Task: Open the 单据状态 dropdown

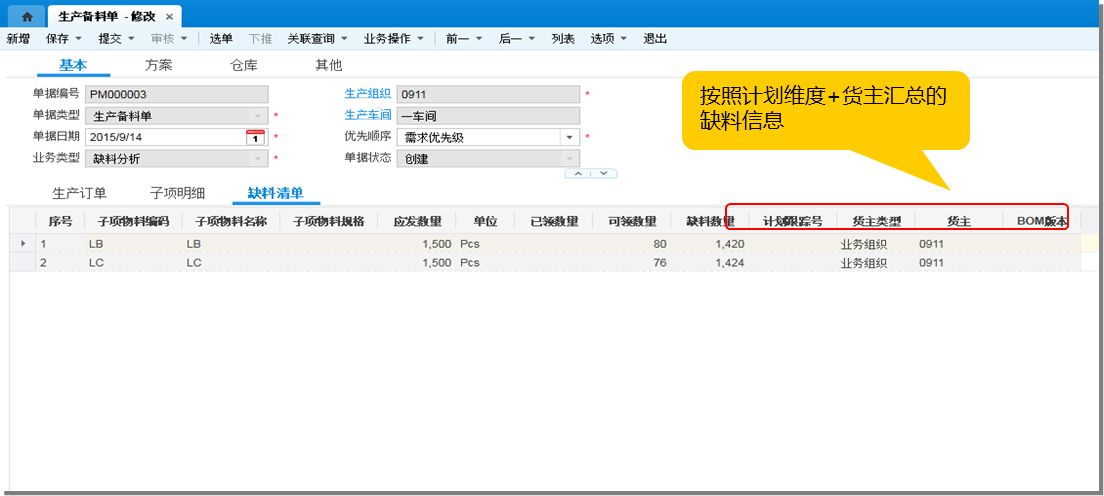Action: [x=569, y=158]
